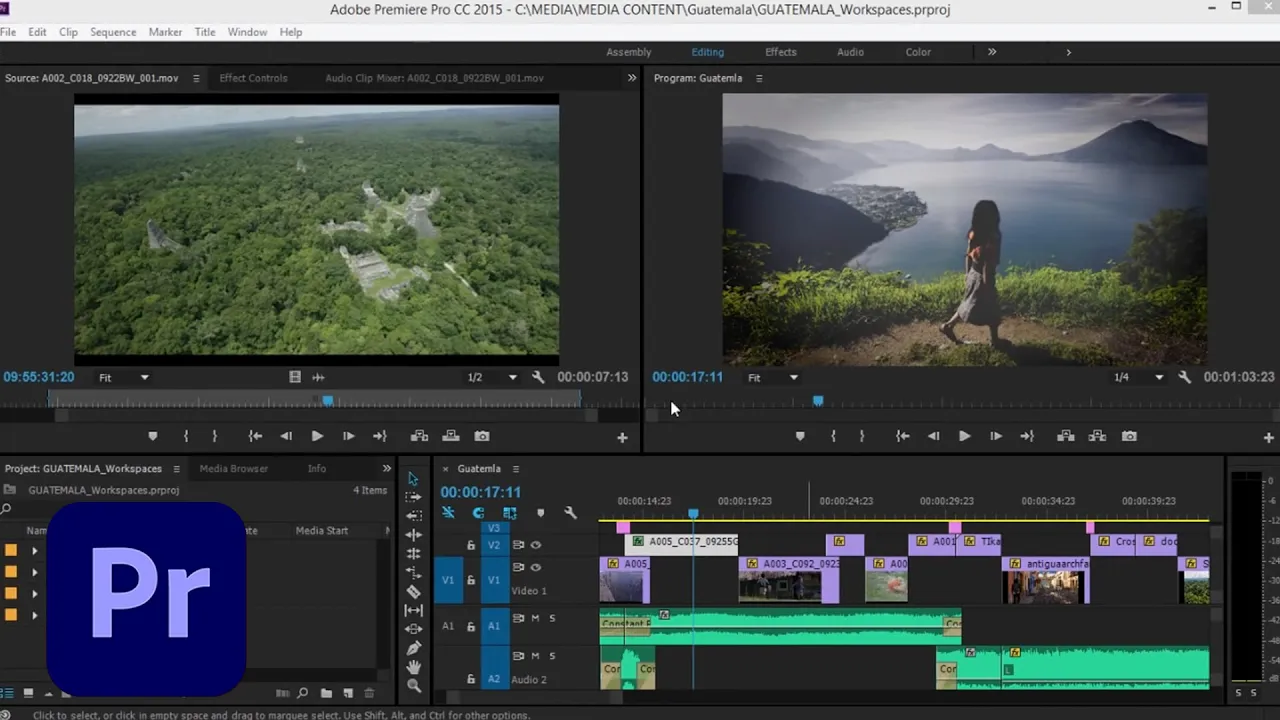This screenshot has width=1280, height=720.
Task: Switch to the Assembly workspace
Action: click(629, 52)
